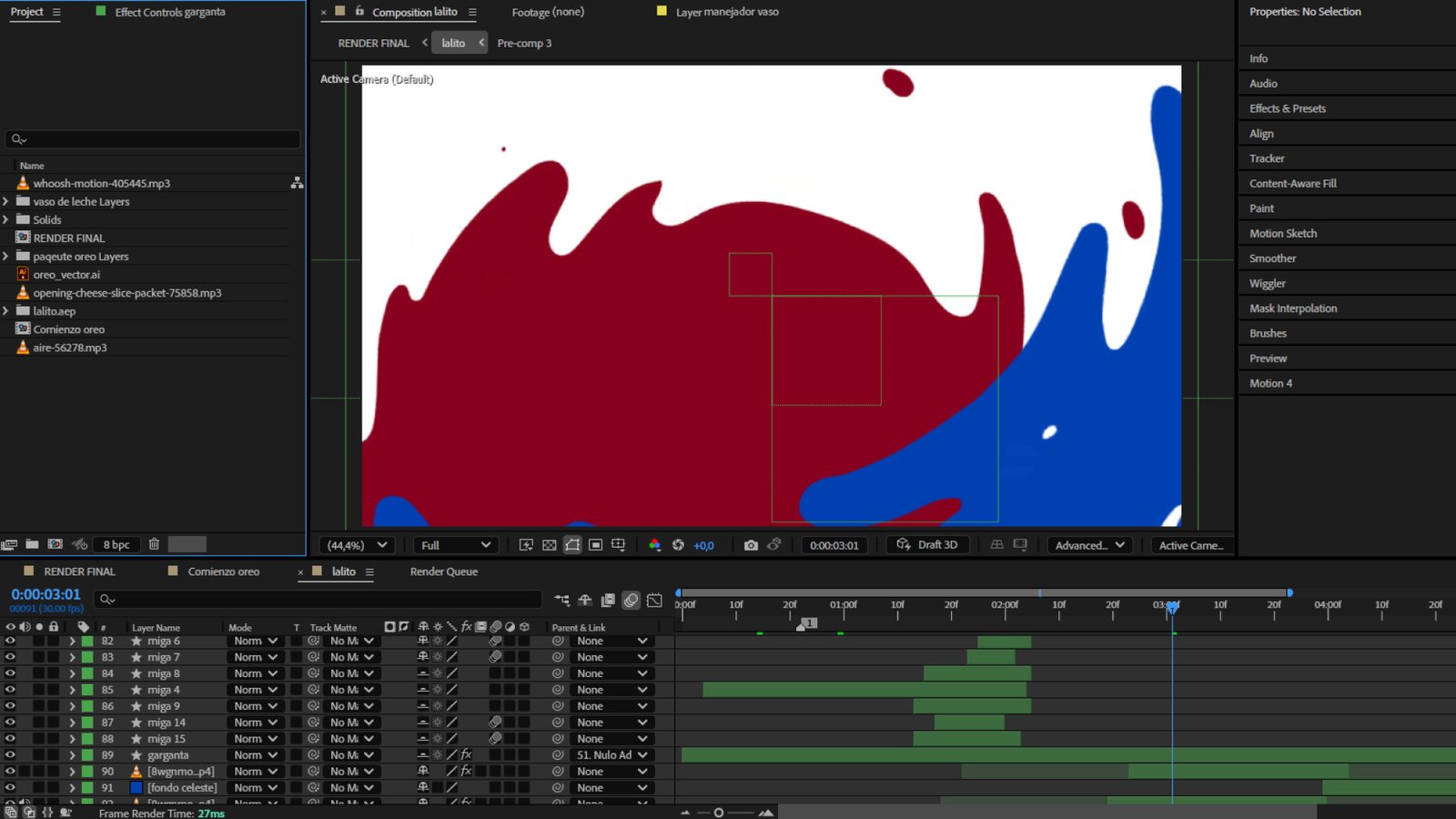1456x819 pixels.
Task: Toggle mask and shape path visibility icon
Action: pos(572,545)
